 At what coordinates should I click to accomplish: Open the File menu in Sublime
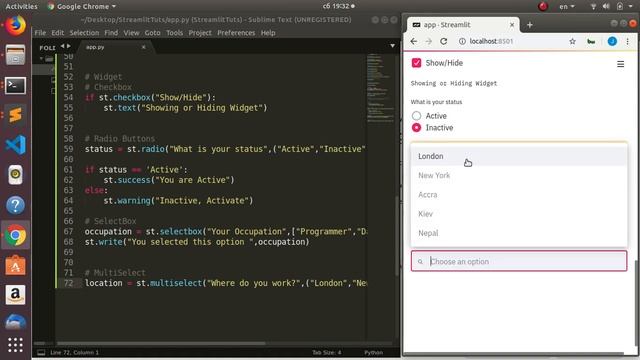tap(40, 33)
